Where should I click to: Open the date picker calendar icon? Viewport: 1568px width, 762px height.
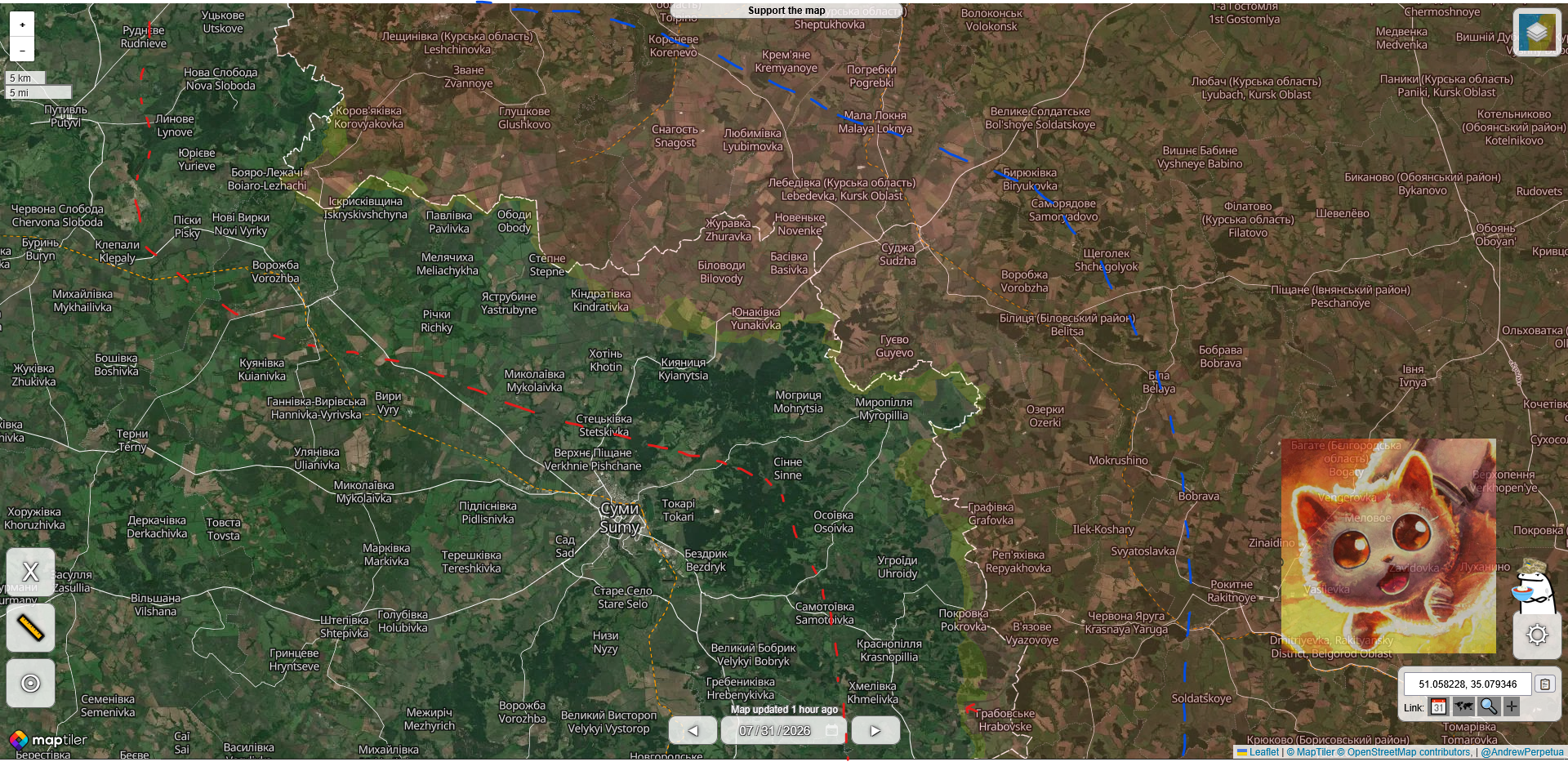click(832, 730)
